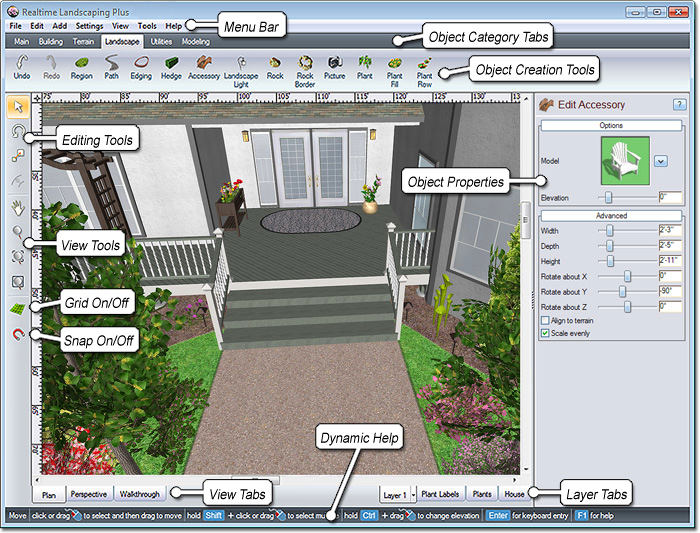Select the Zoom magnifier tool
Viewport: 700px width, 533px height.
(18, 232)
